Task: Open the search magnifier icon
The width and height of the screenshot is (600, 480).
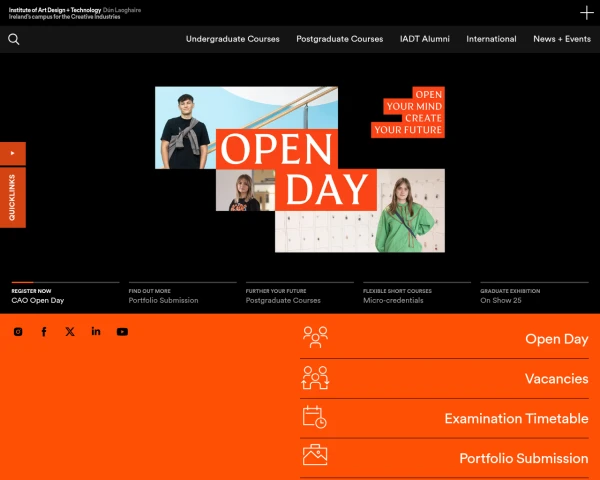Action: coord(14,39)
